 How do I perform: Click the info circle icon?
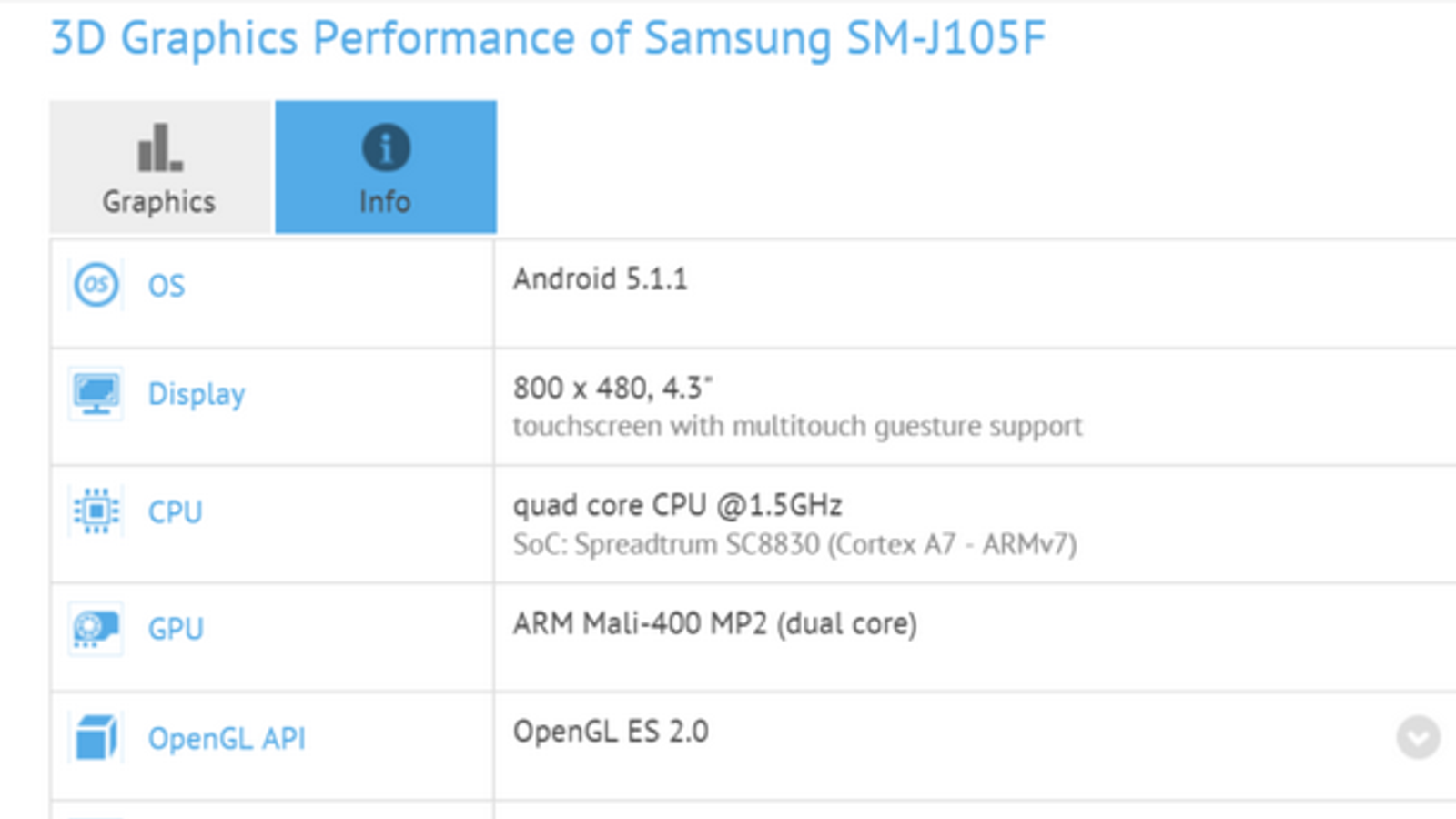(386, 147)
